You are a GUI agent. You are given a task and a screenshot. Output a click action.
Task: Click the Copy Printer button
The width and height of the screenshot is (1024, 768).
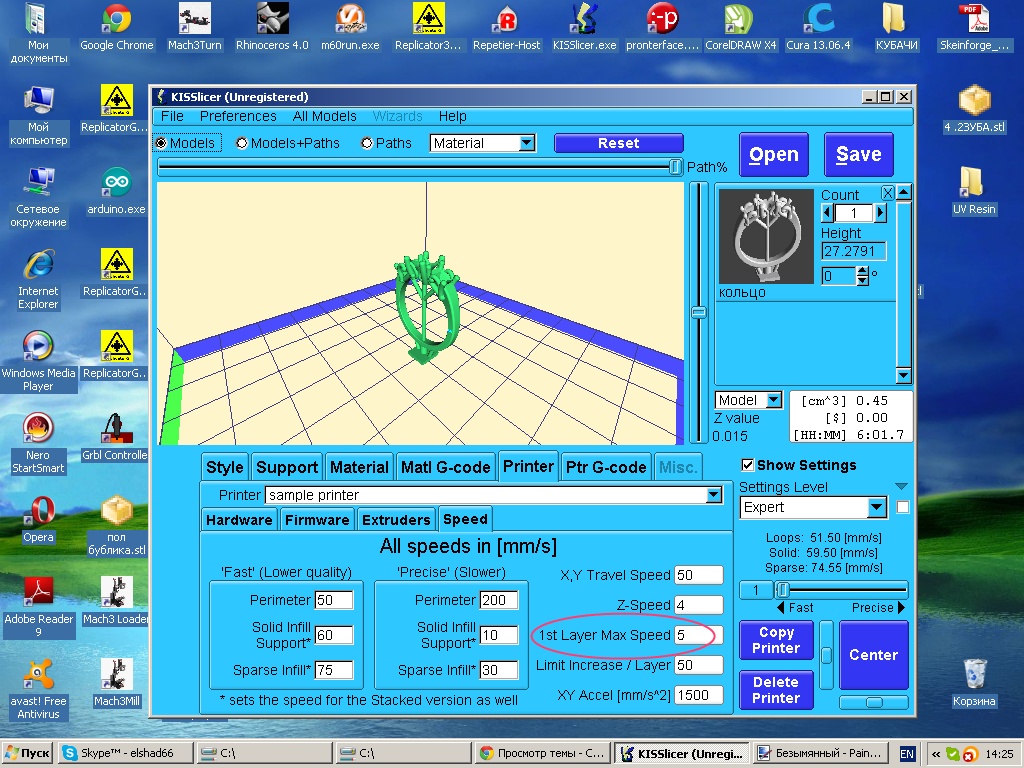pos(776,640)
